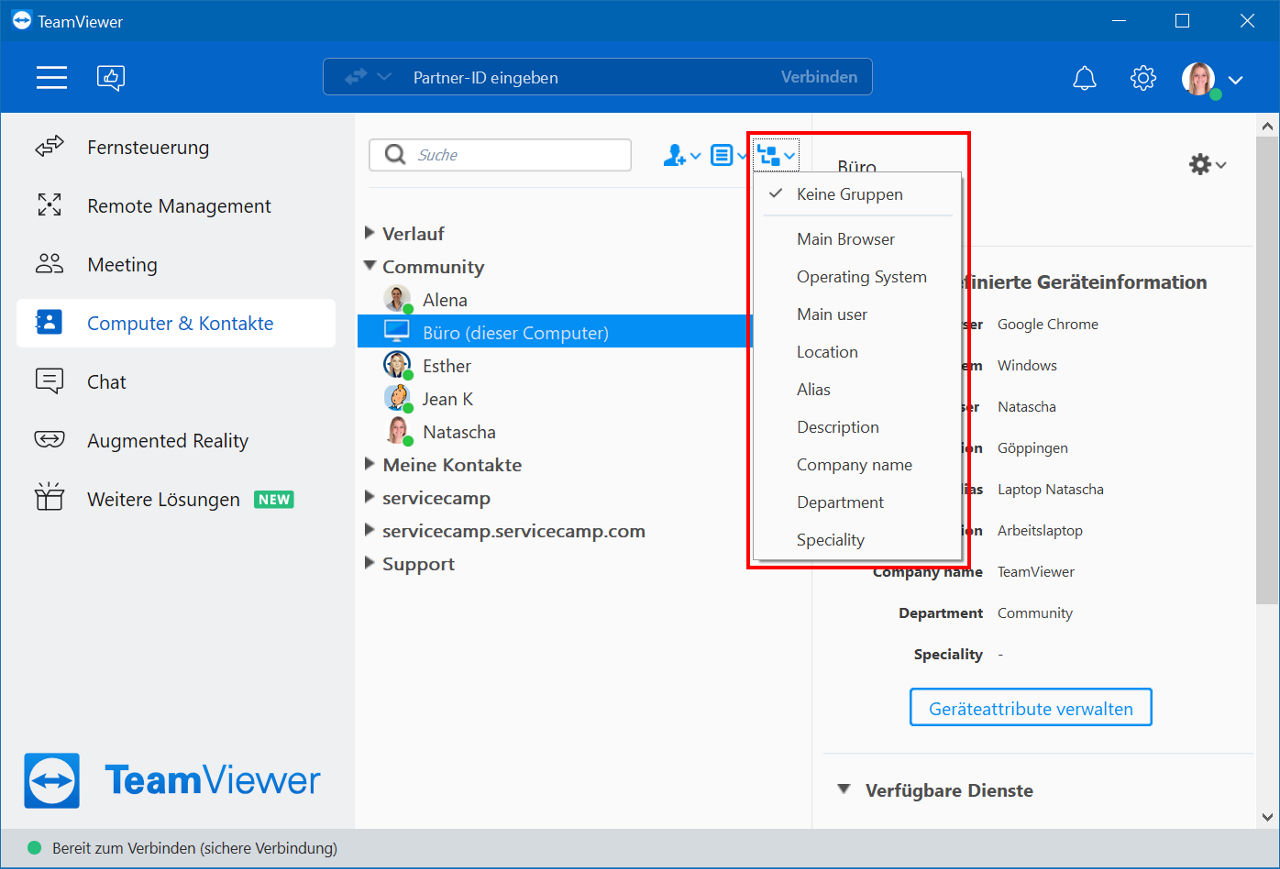Open Augmented Reality in sidebar
Screen dimensions: 1280x869
click(176, 440)
